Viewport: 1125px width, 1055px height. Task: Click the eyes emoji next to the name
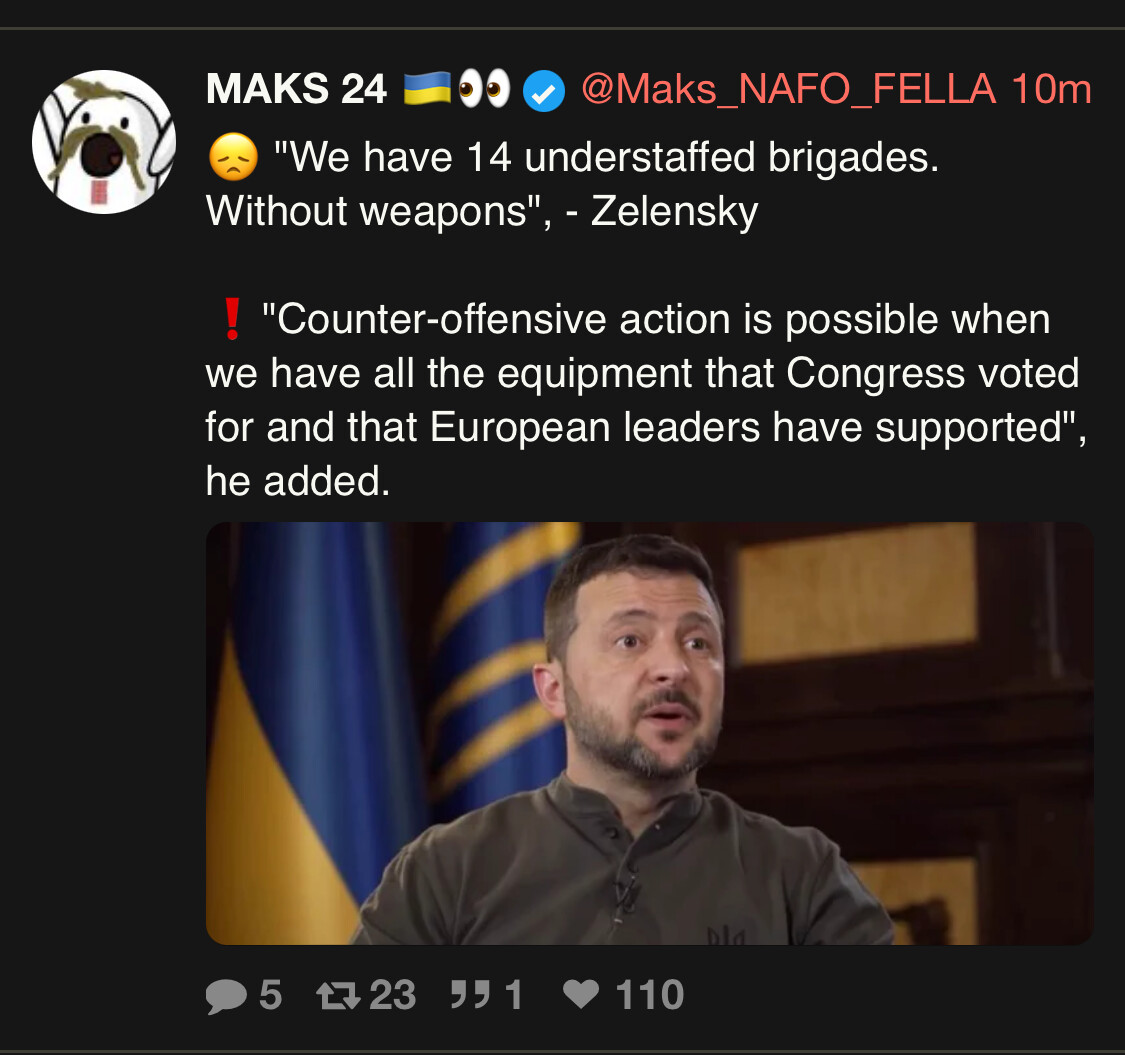(484, 89)
